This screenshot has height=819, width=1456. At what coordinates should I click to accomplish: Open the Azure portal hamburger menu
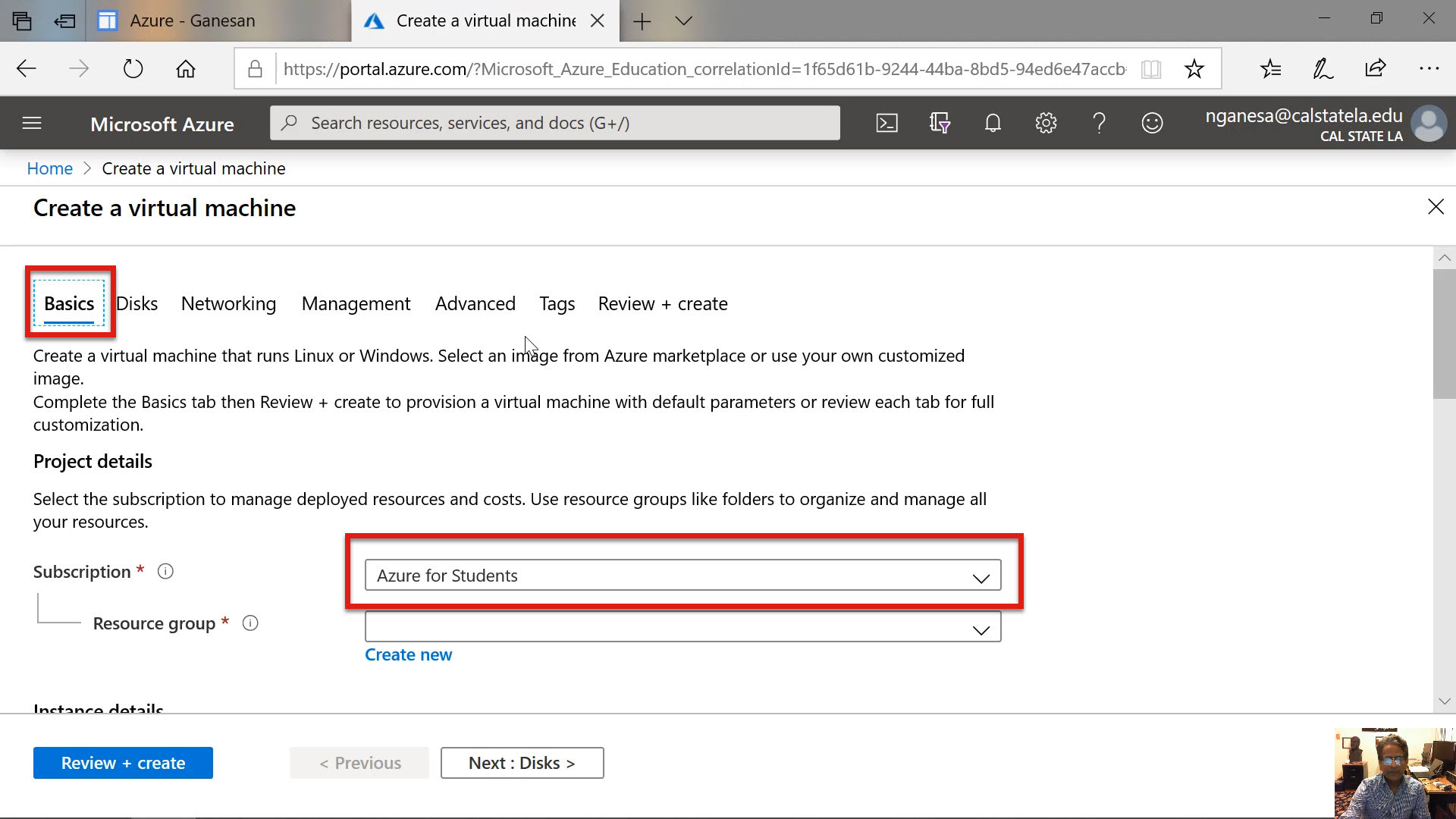coord(32,123)
